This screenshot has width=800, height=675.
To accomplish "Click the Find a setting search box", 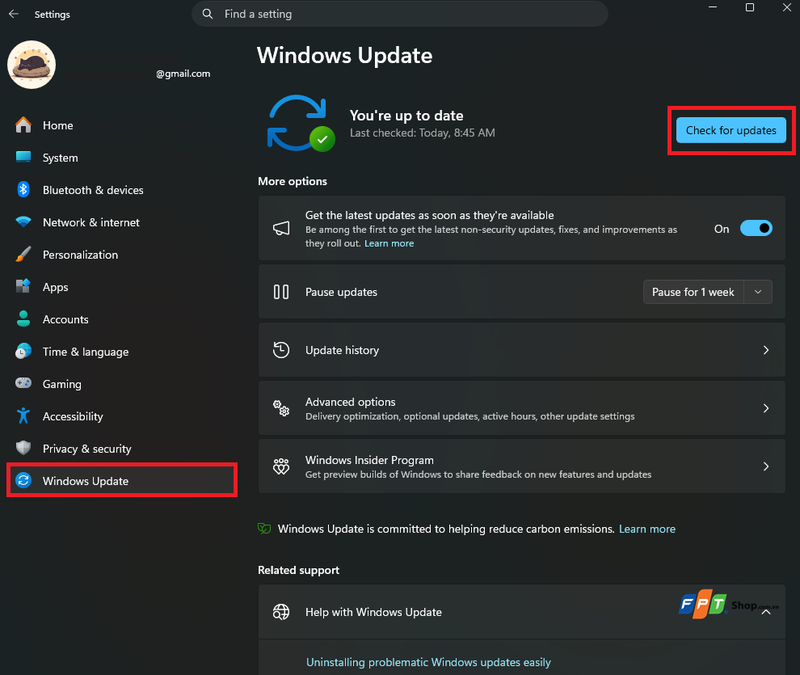I will [399, 14].
